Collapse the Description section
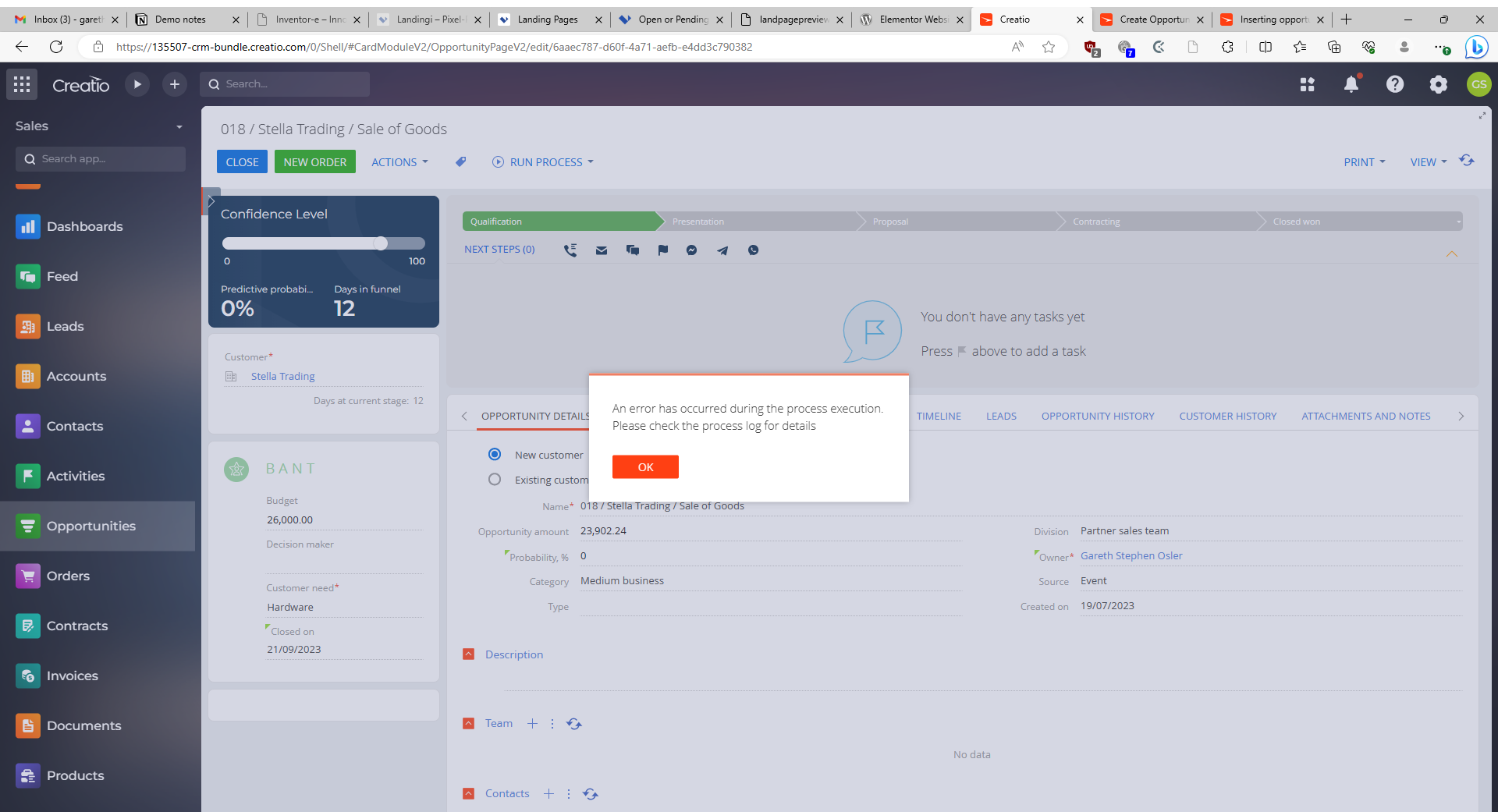 click(x=468, y=654)
